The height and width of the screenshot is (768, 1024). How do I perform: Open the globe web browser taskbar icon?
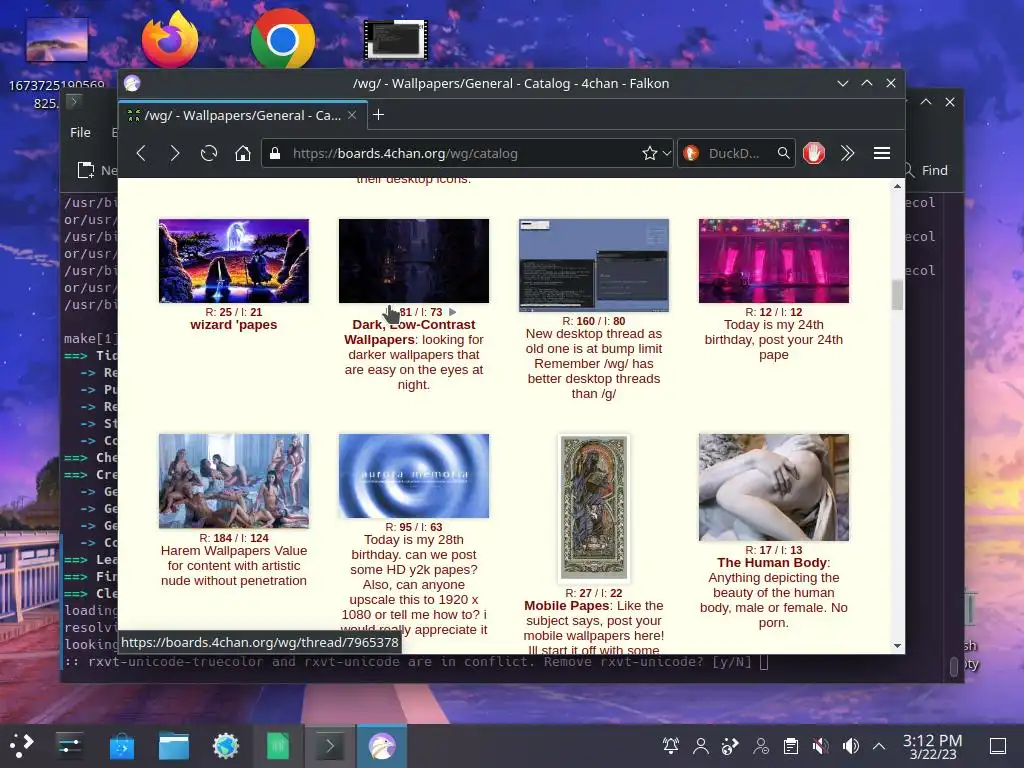pyautogui.click(x=226, y=746)
